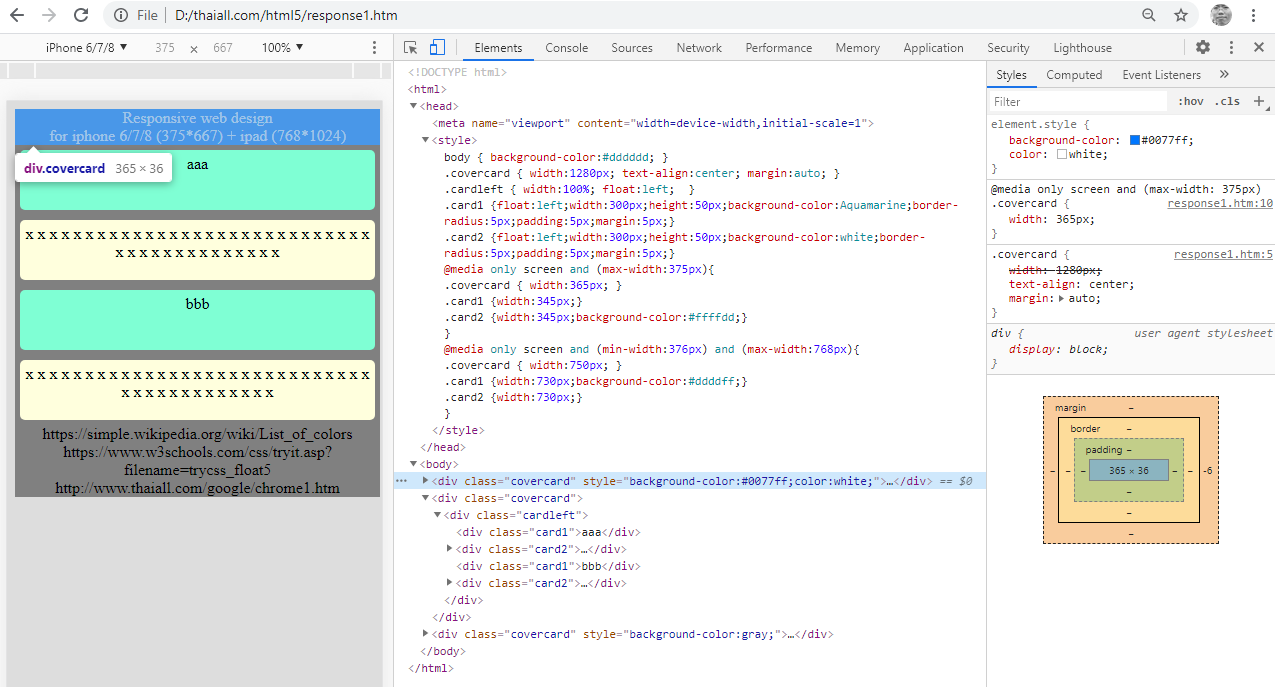The image size is (1275, 687).
Task: Click the #0077ff background color swatch
Action: (x=1135, y=140)
